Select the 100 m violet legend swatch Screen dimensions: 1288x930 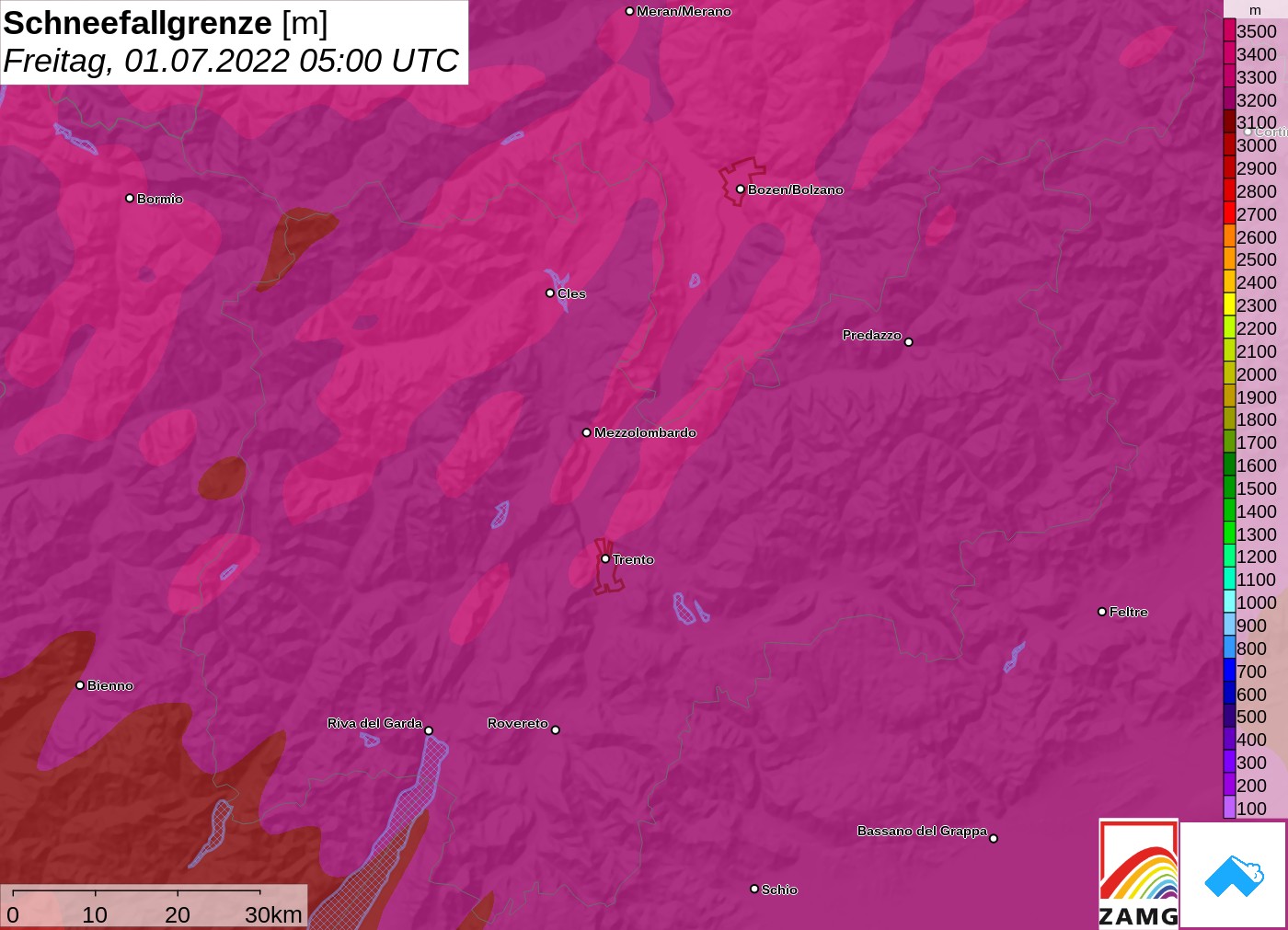pos(1229,808)
